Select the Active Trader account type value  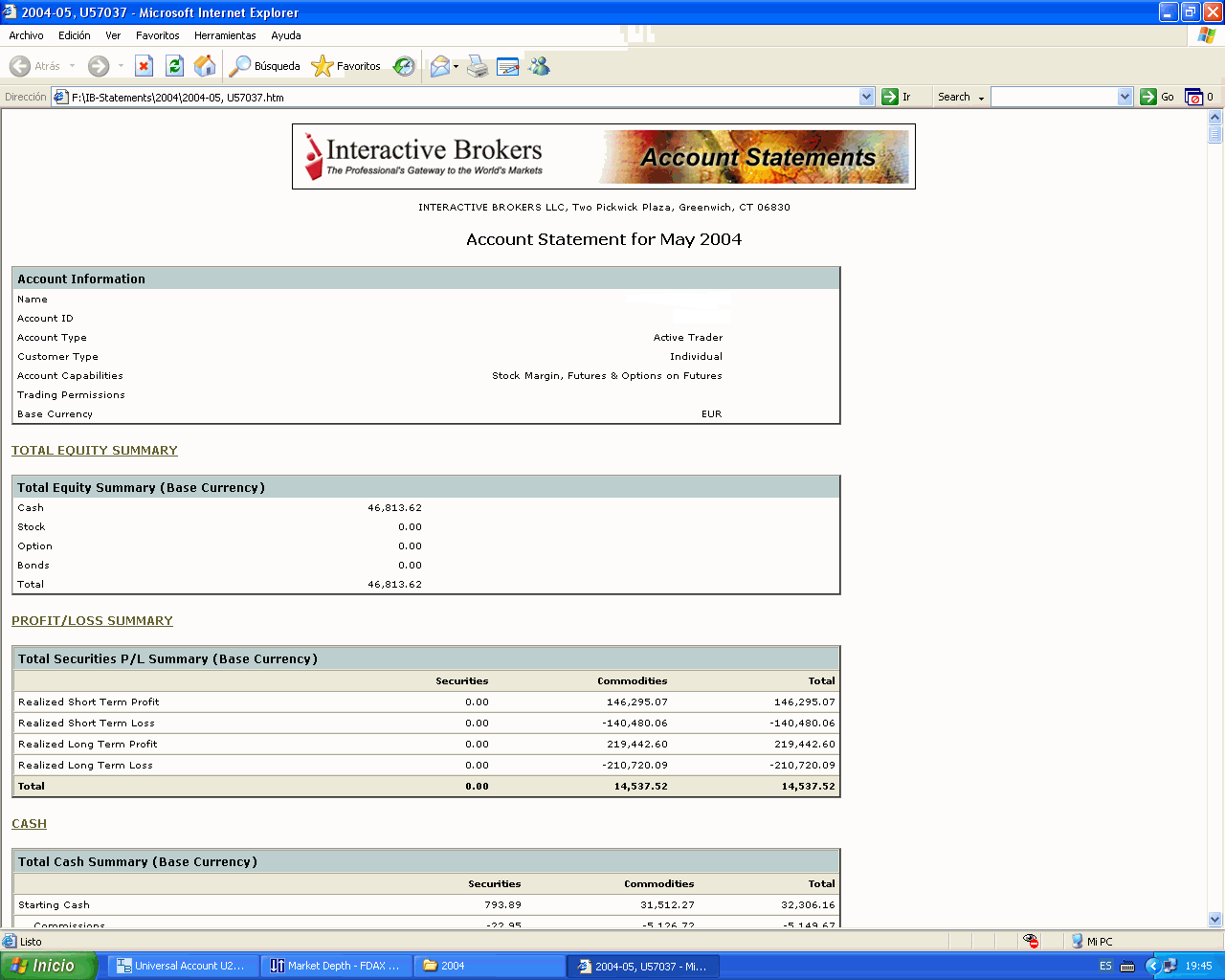[688, 338]
